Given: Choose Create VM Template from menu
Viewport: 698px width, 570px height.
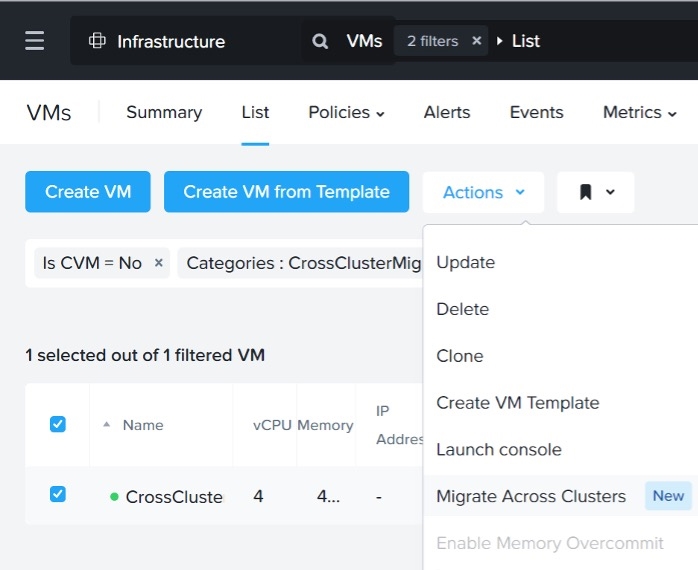Looking at the screenshot, I should coord(517,403).
